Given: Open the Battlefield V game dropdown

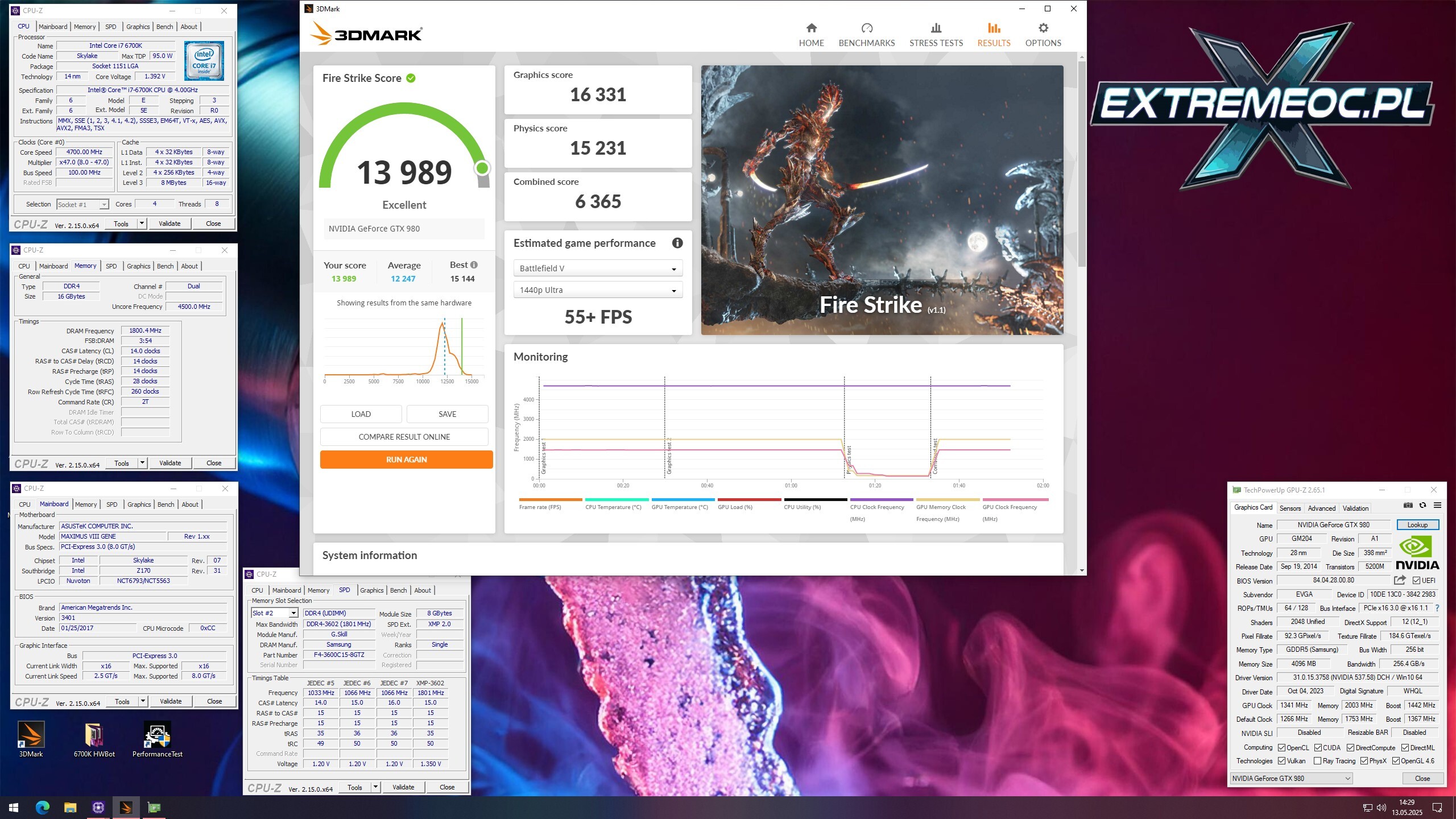Looking at the screenshot, I should [598, 268].
